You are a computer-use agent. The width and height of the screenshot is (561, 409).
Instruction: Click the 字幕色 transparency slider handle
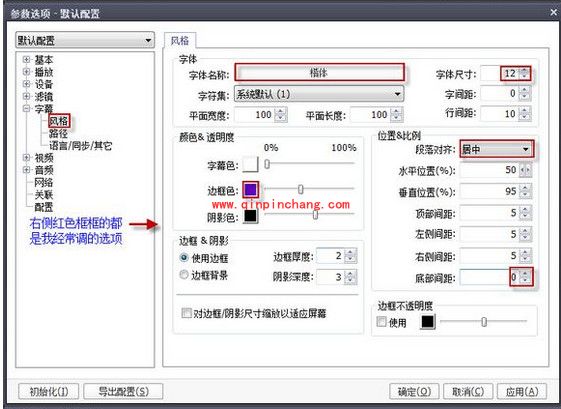(267, 164)
